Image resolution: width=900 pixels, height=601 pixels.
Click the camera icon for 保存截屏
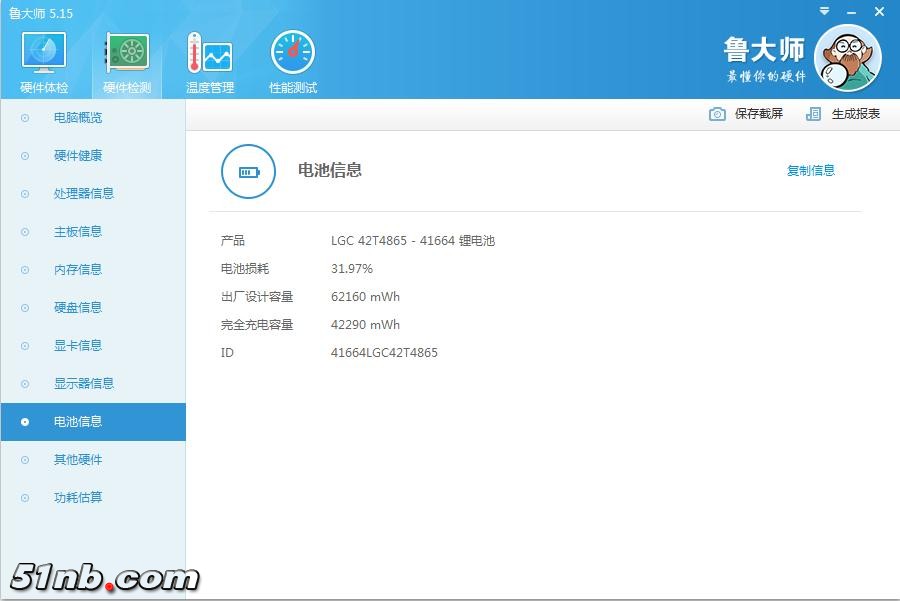(717, 114)
